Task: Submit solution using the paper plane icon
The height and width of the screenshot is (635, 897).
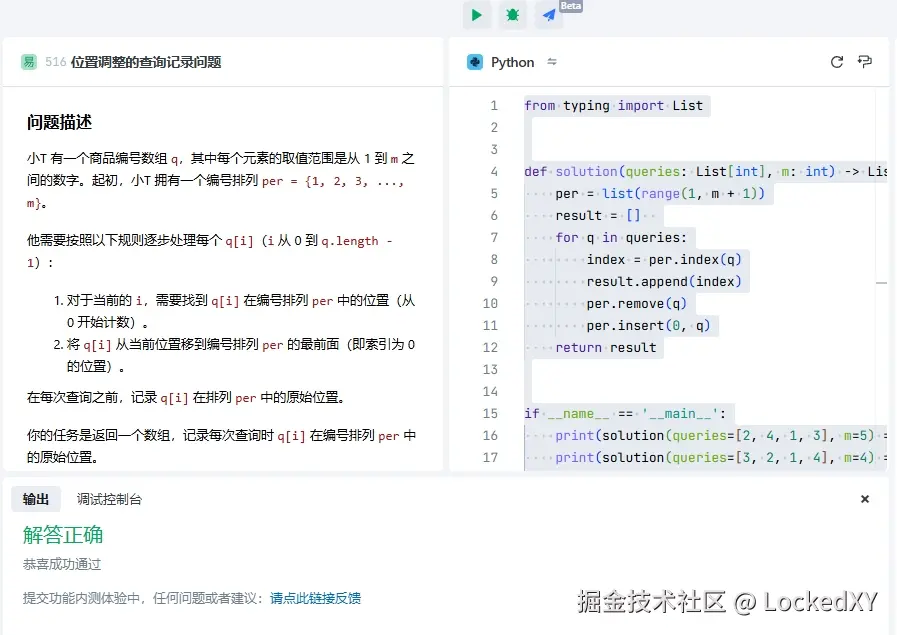Action: point(548,15)
